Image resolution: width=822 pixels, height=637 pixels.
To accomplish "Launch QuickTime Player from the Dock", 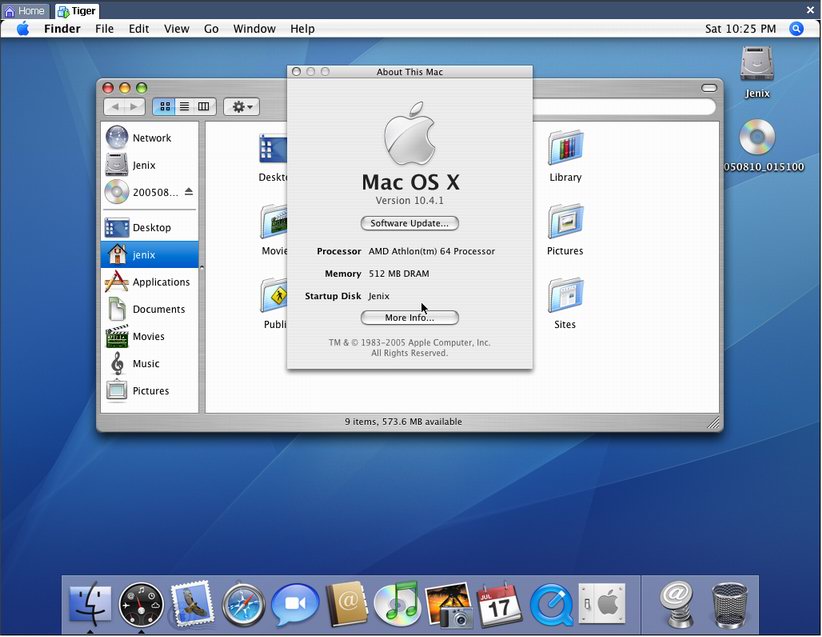I will click(551, 604).
